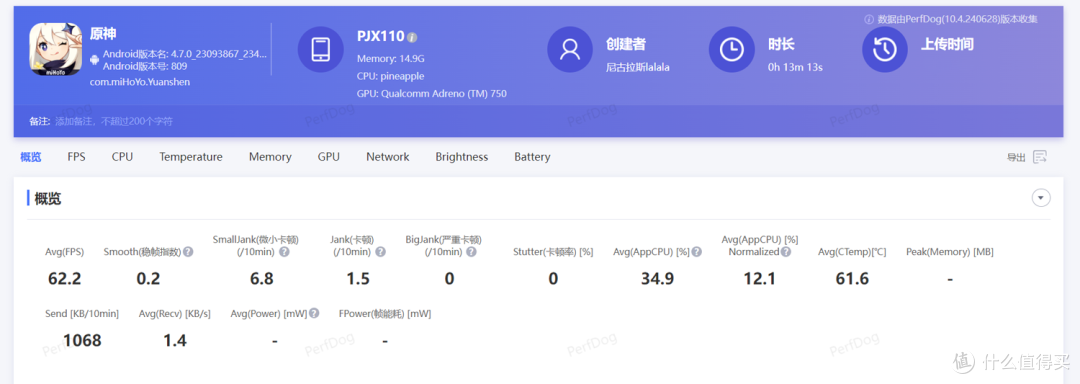Click the 原神 app title
Screen dimensions: 1080x384
103,34
